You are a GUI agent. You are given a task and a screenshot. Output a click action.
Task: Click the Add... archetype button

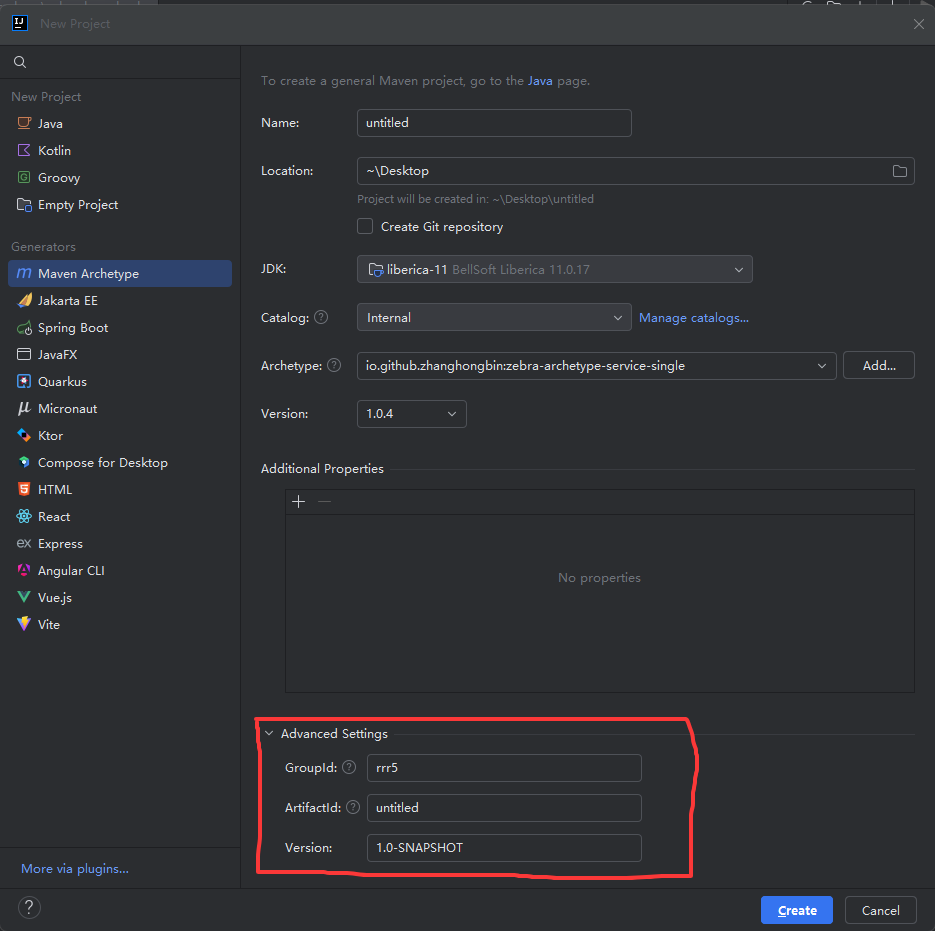click(x=879, y=366)
